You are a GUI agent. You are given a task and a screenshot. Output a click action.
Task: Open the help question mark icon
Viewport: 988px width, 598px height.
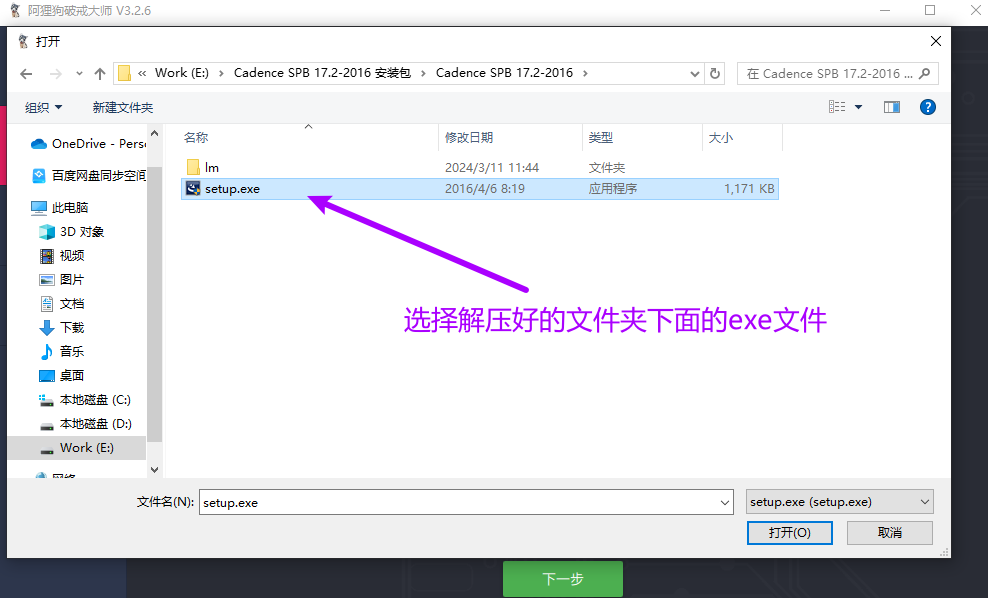[x=928, y=107]
